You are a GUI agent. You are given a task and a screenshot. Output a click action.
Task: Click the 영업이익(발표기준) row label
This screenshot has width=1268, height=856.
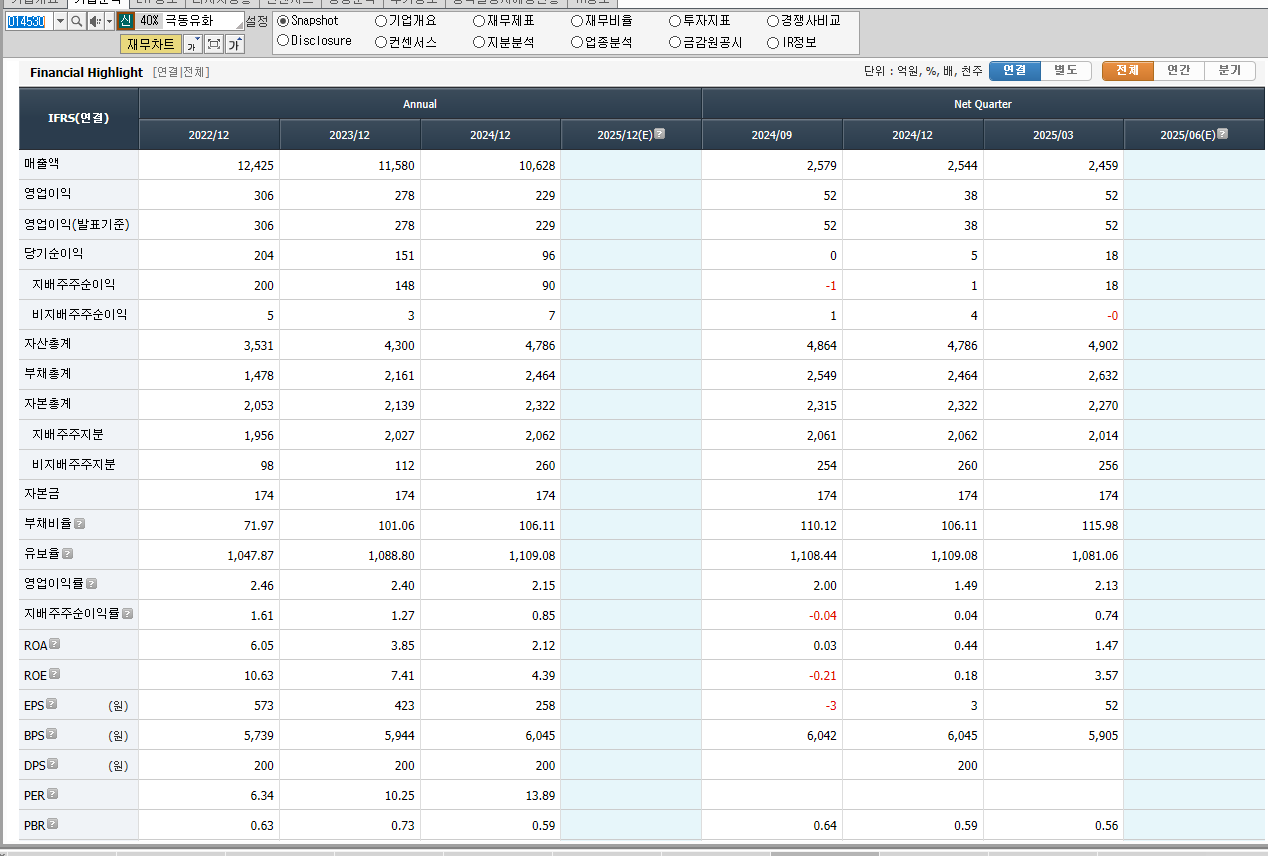click(x=77, y=224)
